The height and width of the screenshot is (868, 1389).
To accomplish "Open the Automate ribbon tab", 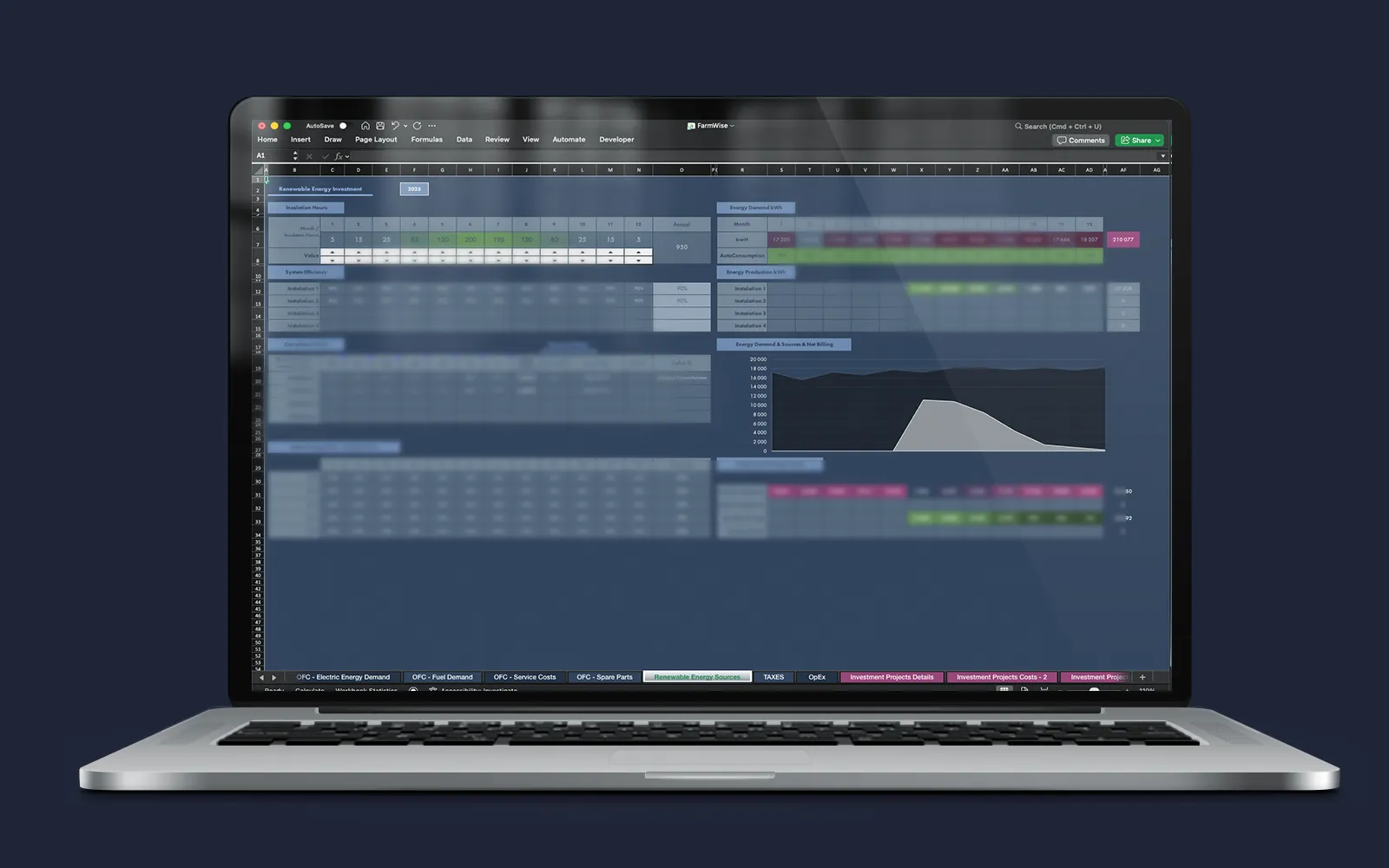I will tap(569, 140).
